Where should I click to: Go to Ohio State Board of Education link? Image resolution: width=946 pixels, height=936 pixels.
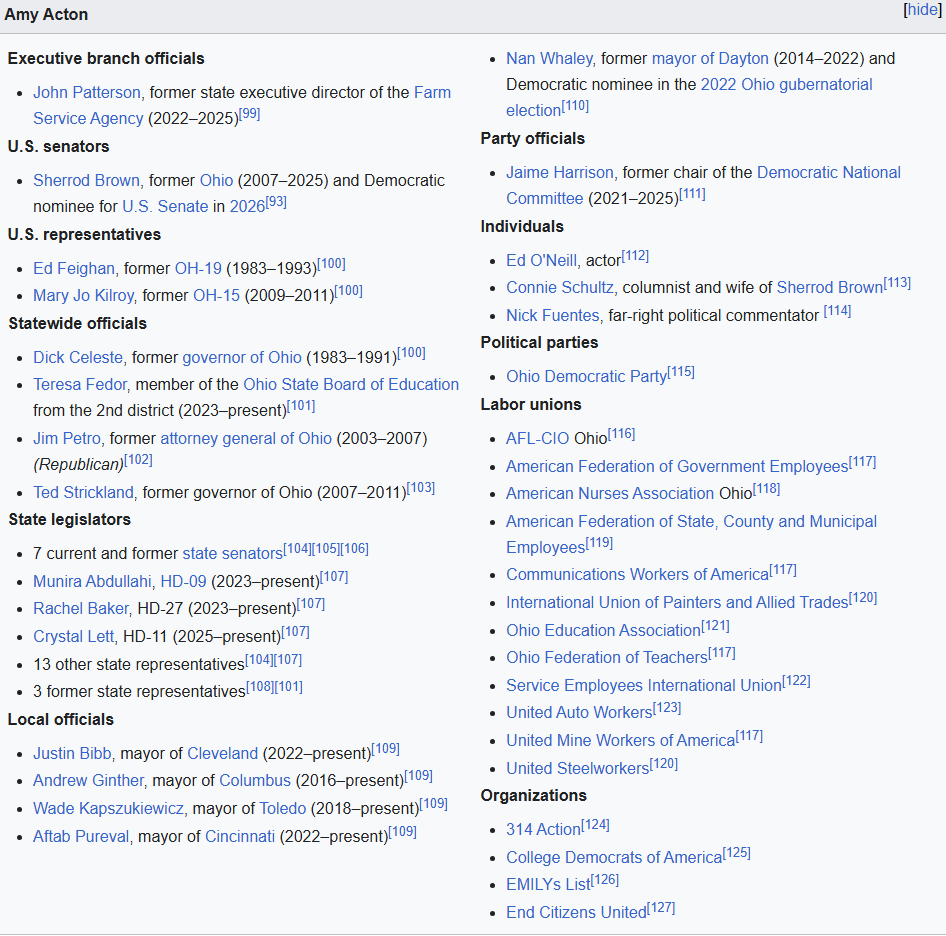pos(351,384)
